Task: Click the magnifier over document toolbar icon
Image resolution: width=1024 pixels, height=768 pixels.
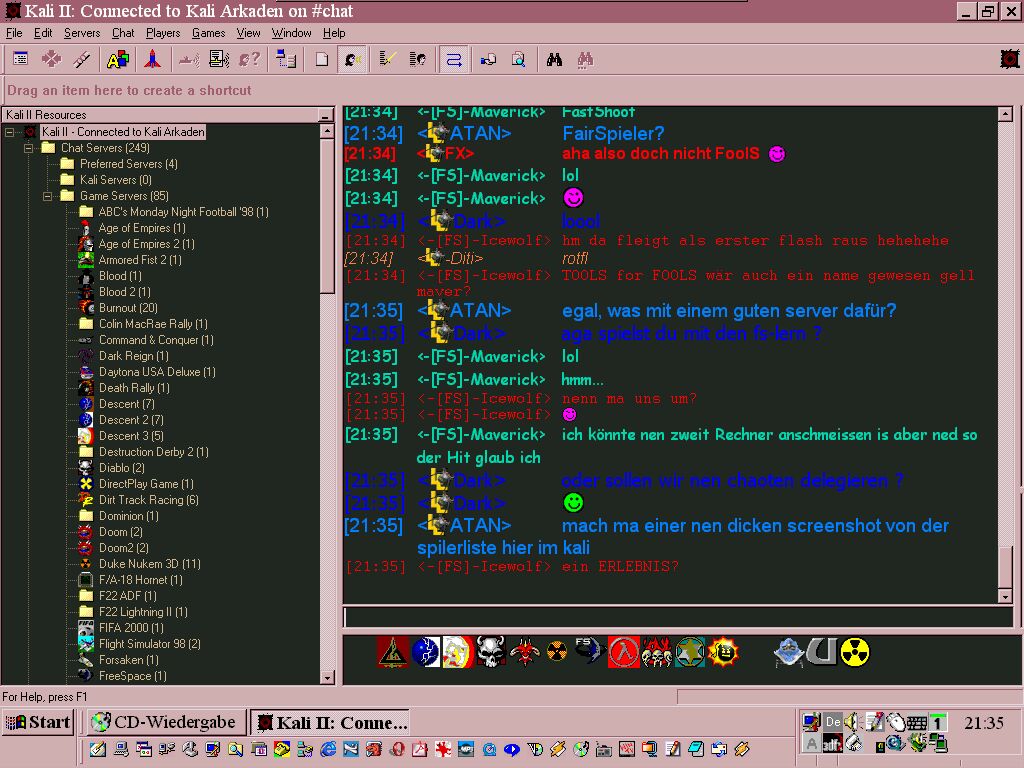Action: 519,60
